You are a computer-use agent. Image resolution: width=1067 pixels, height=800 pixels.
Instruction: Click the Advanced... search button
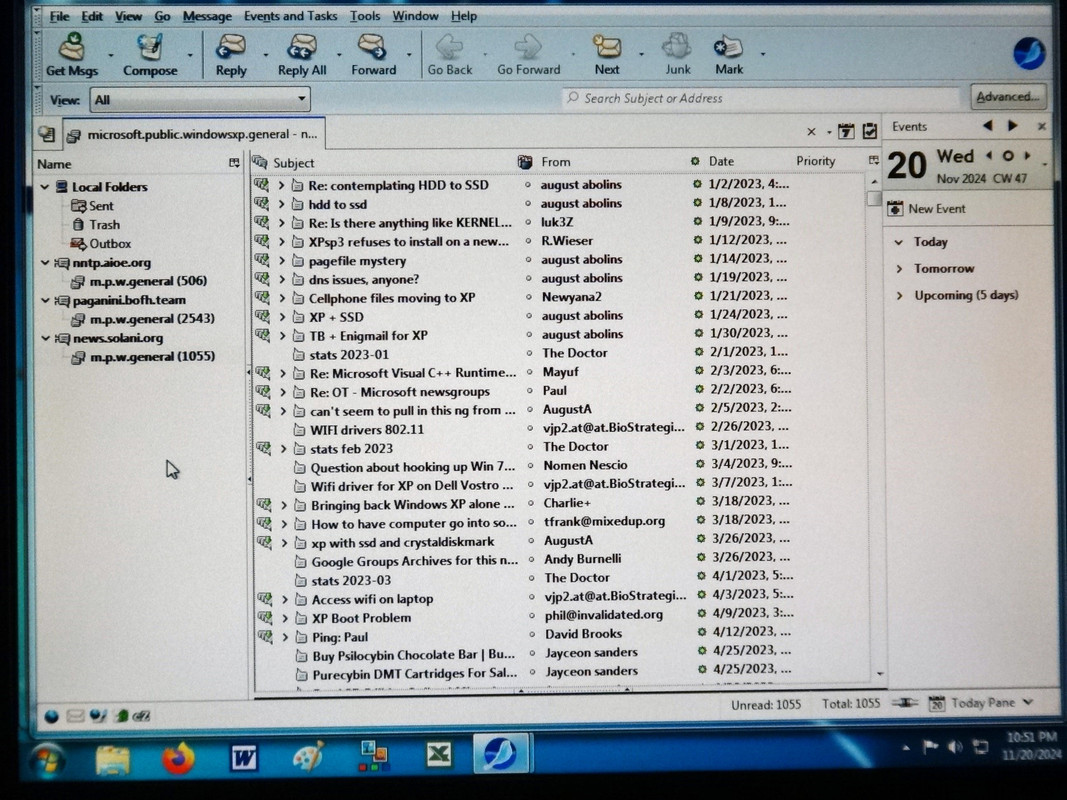pyautogui.click(x=1008, y=97)
